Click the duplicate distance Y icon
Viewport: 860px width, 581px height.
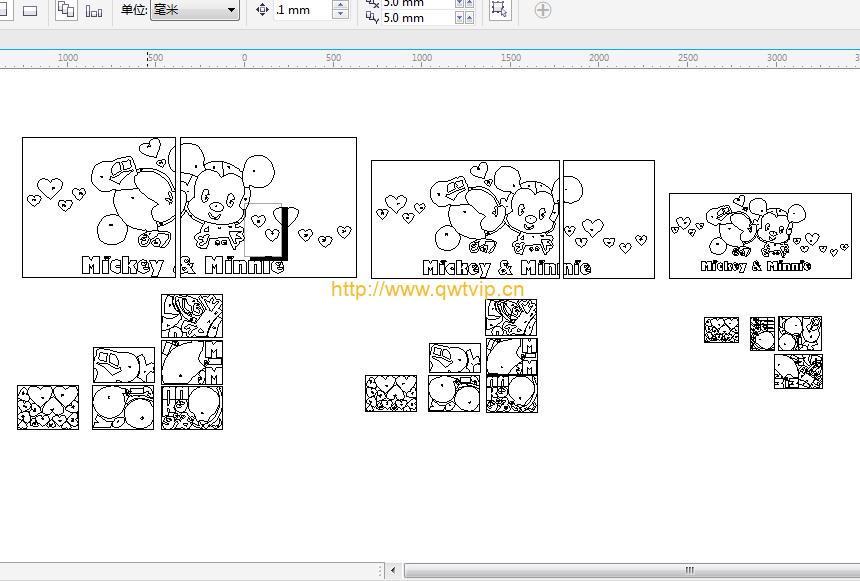[x=372, y=18]
